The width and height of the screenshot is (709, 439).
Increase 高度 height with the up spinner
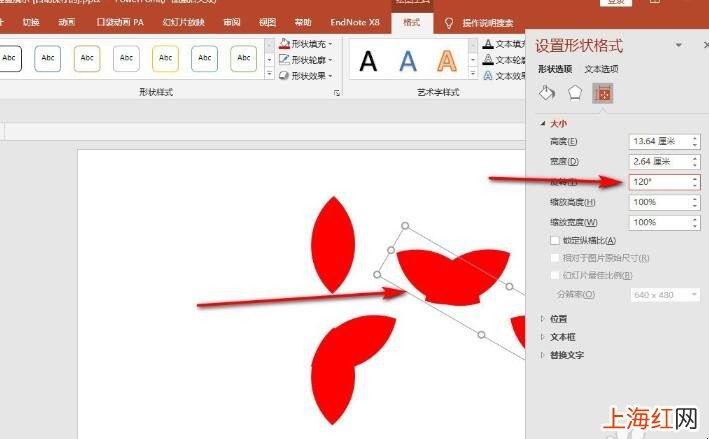click(x=695, y=138)
